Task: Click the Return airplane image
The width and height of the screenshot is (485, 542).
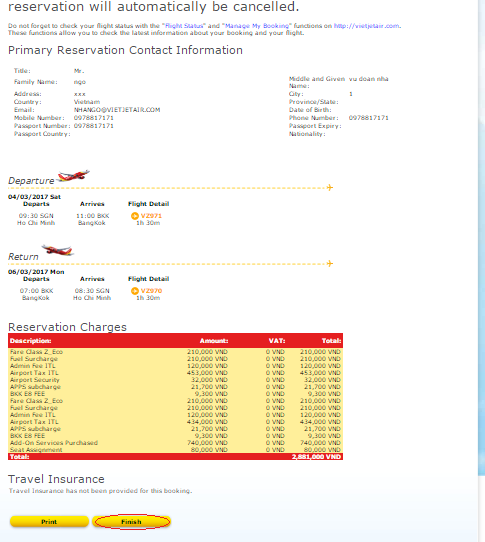Action: pos(58,250)
